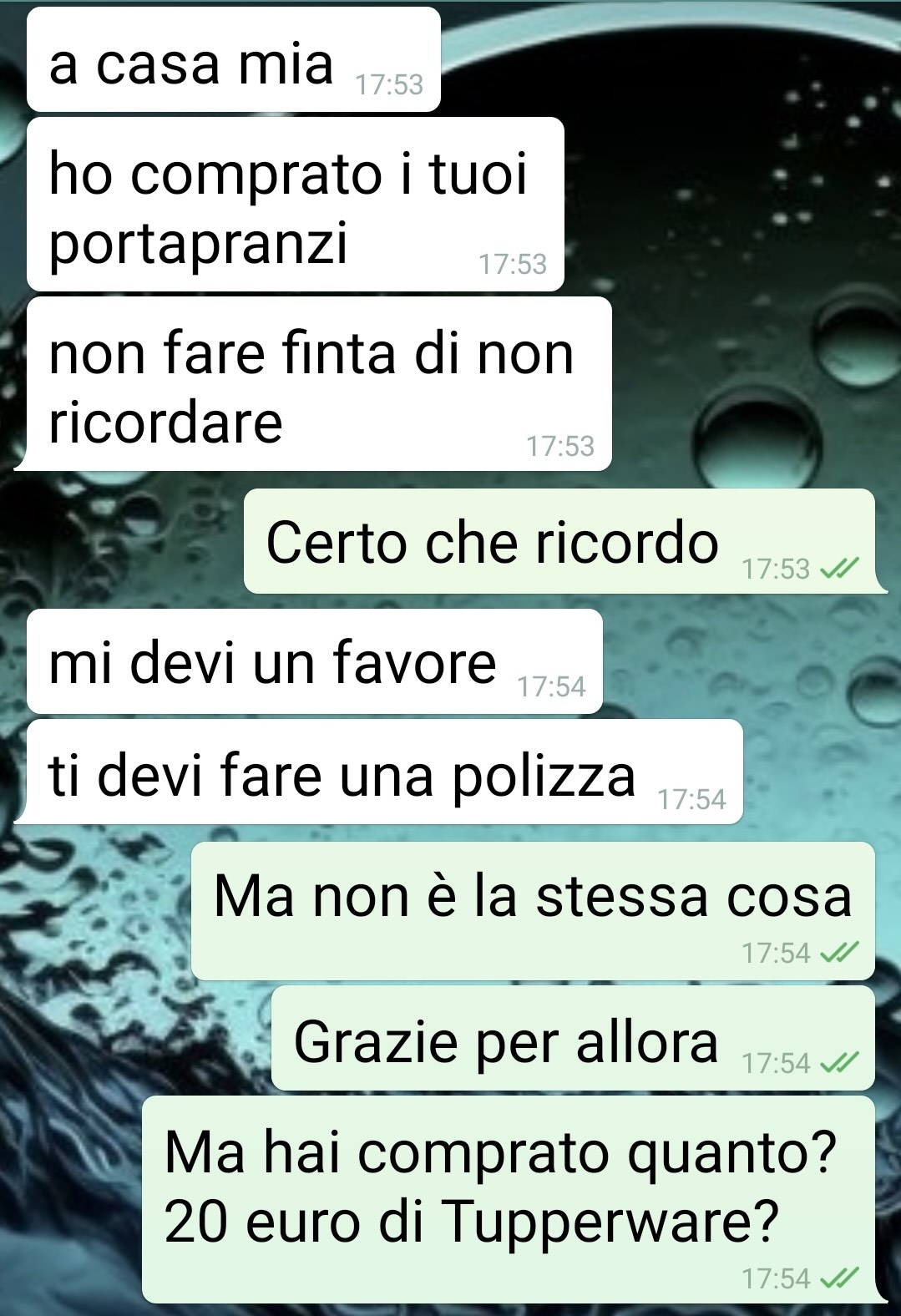Click the 17:53 timestamp on the portapranzi message
The height and width of the screenshot is (1316, 901).
coord(513,264)
